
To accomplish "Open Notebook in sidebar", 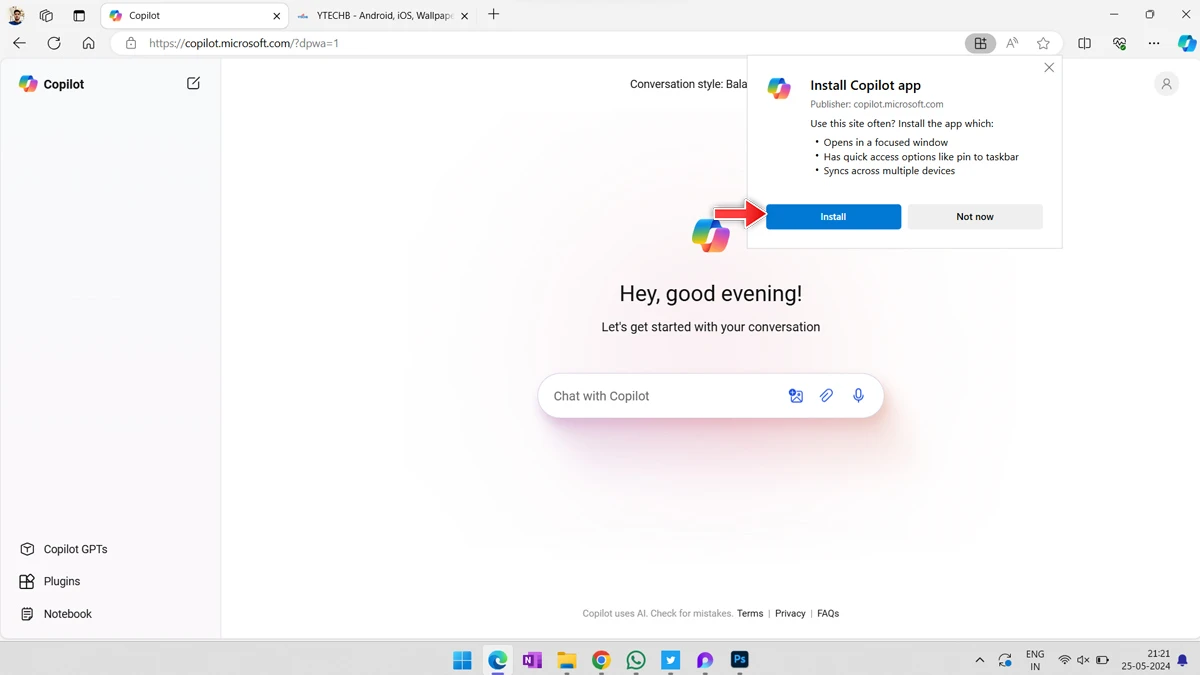I will pos(56,614).
